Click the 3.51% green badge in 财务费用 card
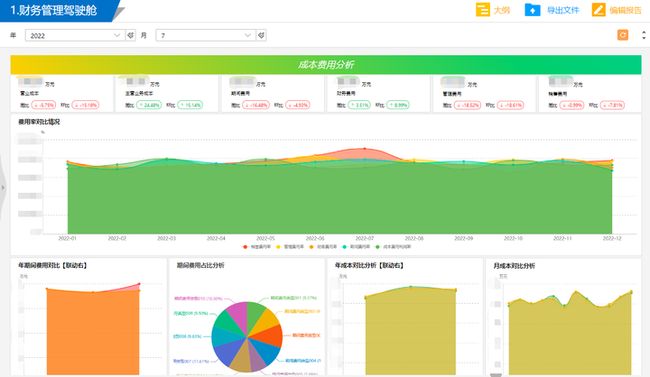 [x=359, y=105]
